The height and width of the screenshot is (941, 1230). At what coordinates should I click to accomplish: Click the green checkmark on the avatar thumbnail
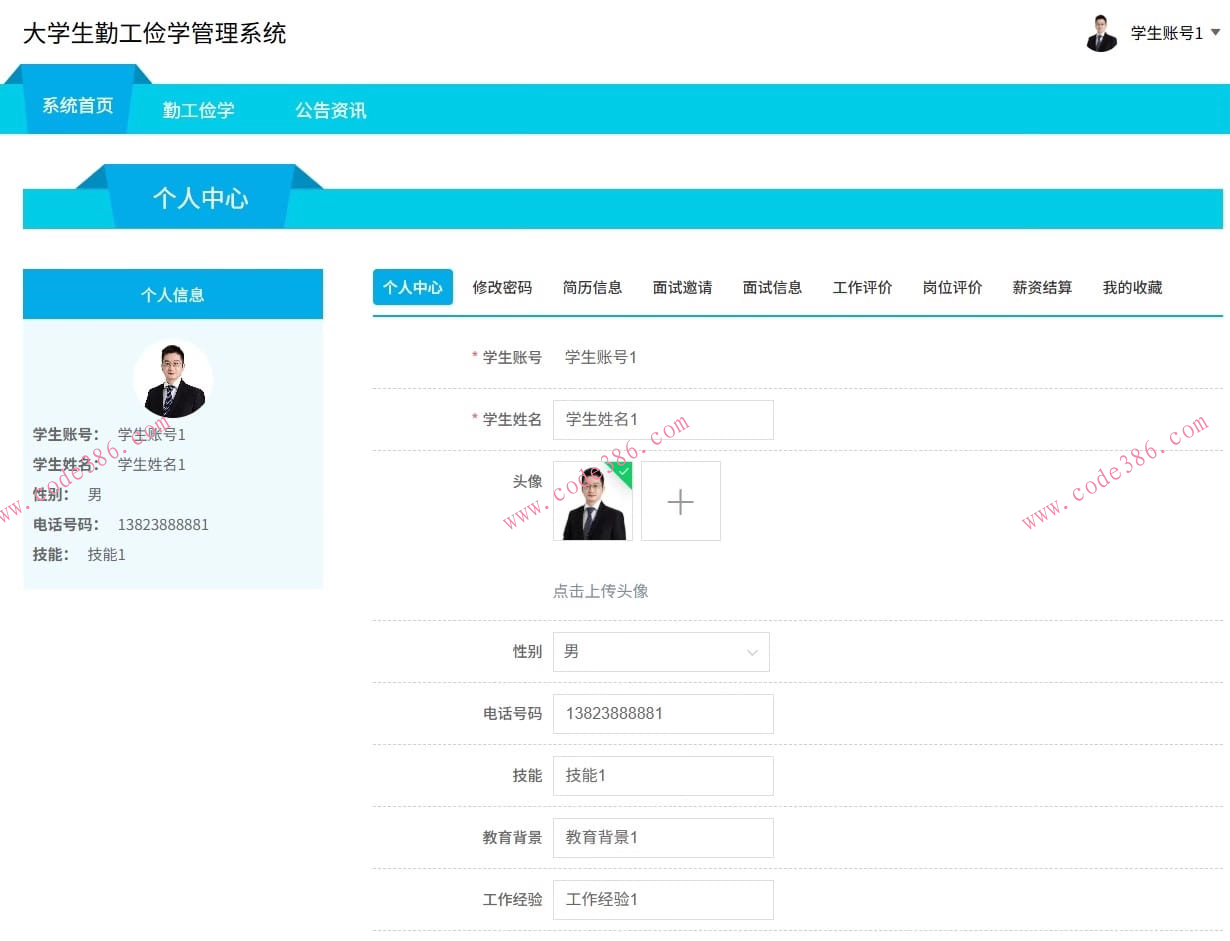pos(622,470)
